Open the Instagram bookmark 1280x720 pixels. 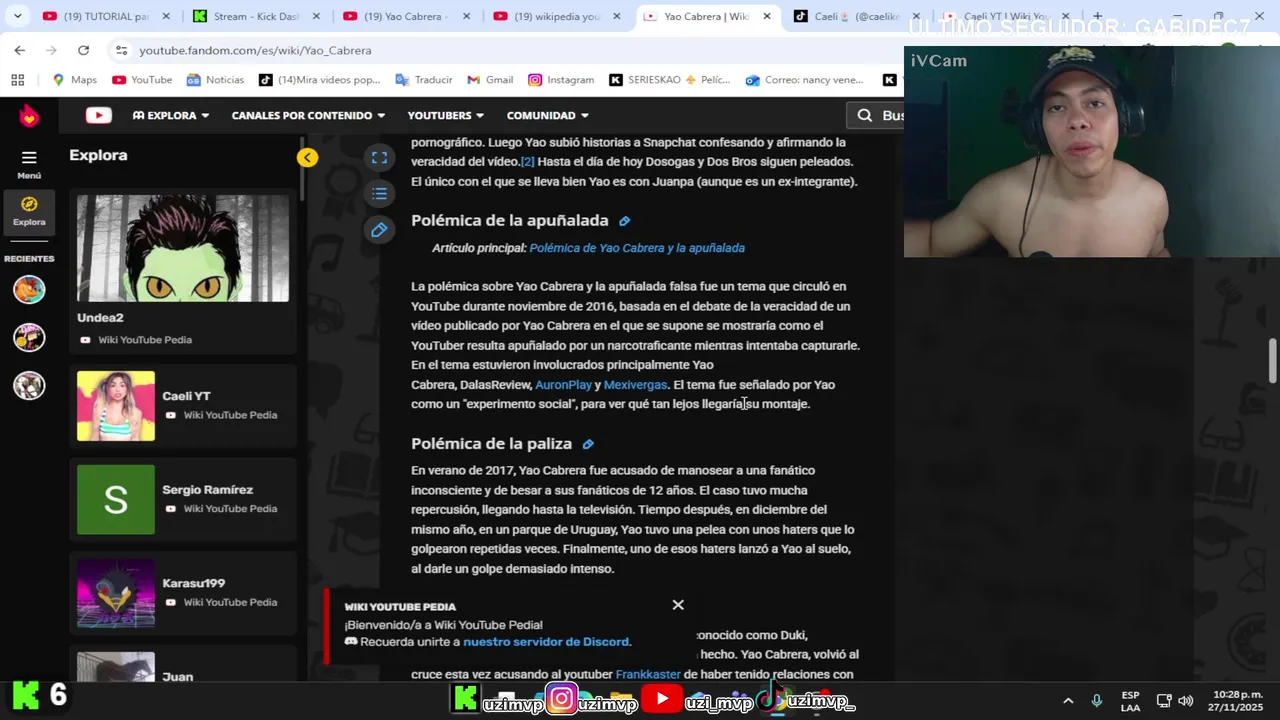[x=561, y=80]
